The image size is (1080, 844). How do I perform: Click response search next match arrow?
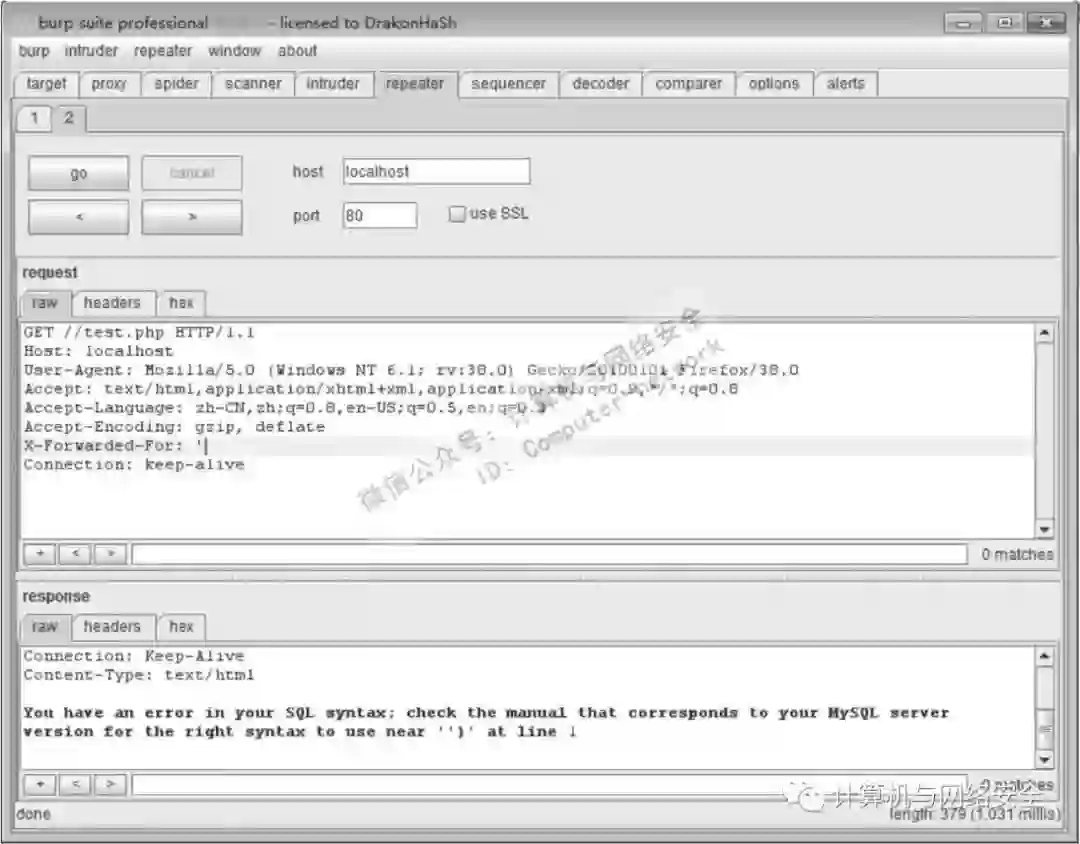tap(111, 784)
